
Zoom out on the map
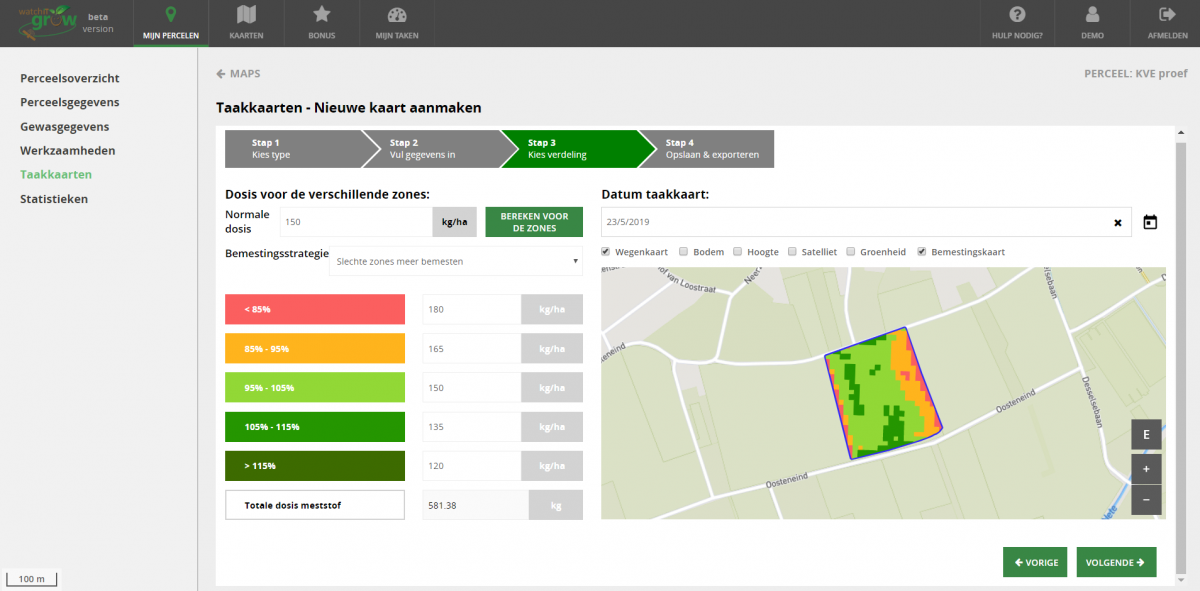pos(1146,500)
